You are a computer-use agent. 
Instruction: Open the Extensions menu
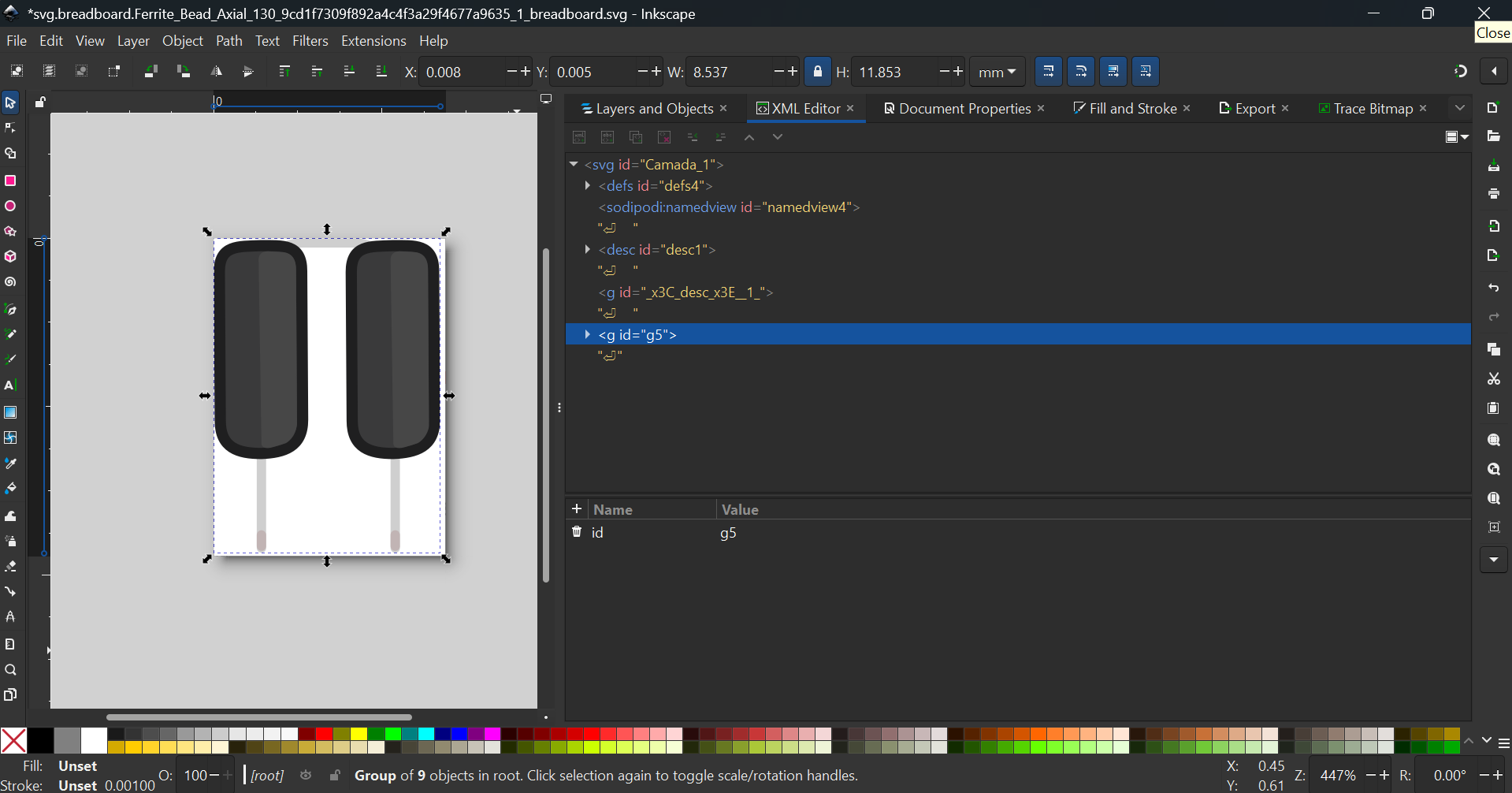[373, 41]
